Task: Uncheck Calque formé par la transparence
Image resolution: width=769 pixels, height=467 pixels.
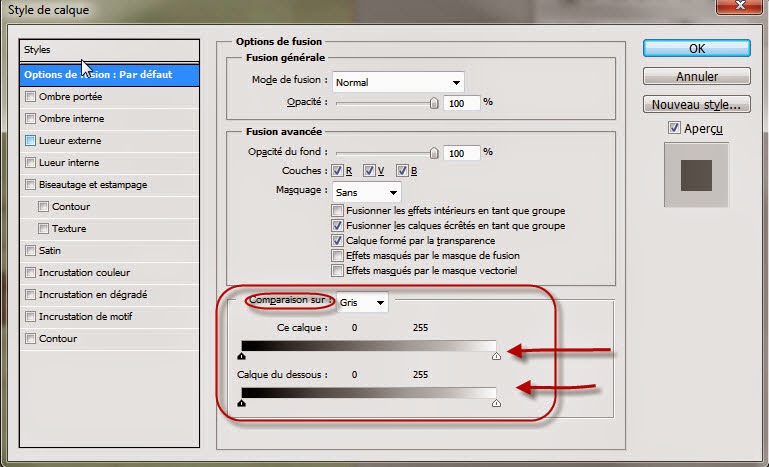Action: (x=337, y=241)
